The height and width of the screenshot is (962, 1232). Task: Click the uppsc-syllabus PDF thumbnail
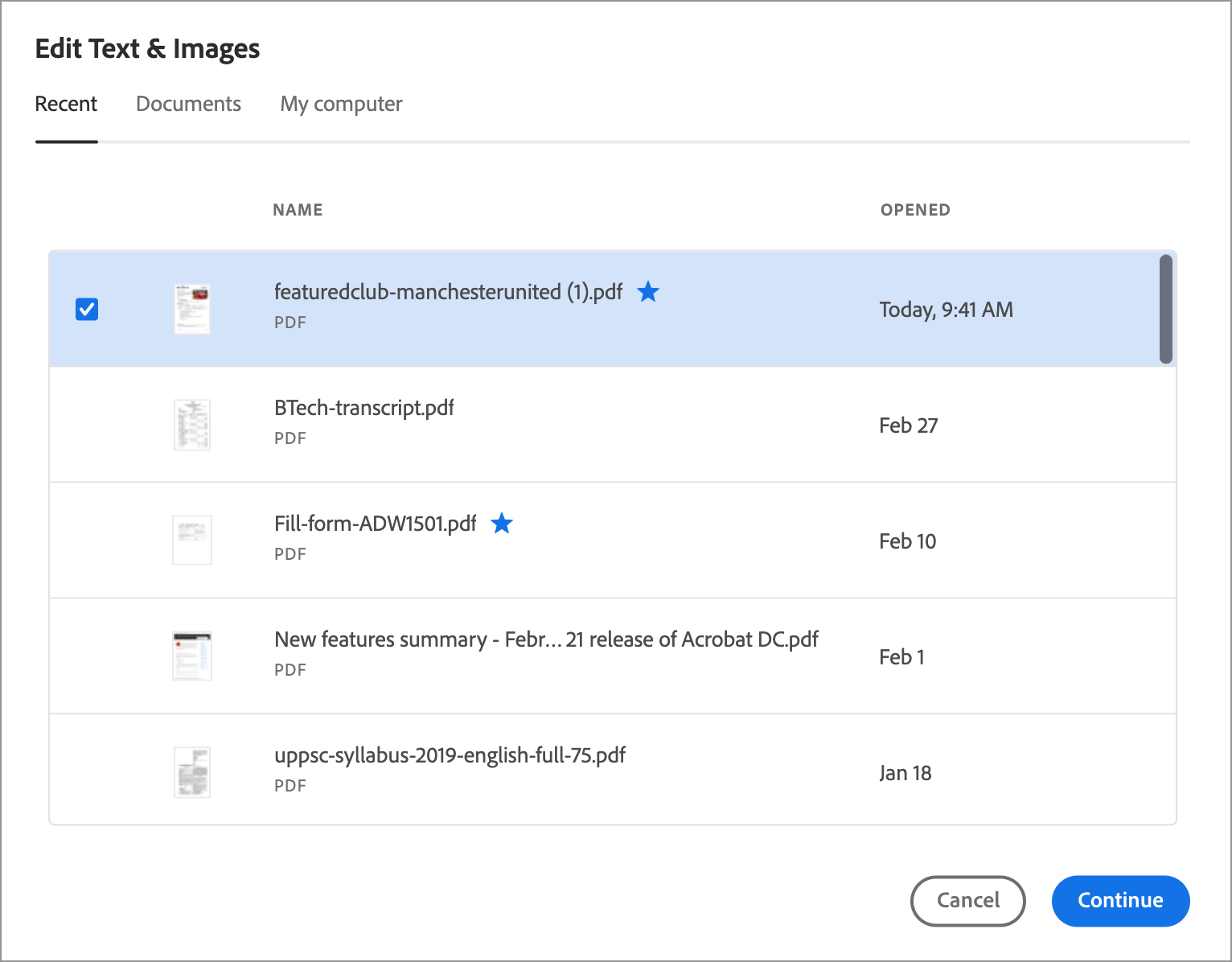click(191, 772)
